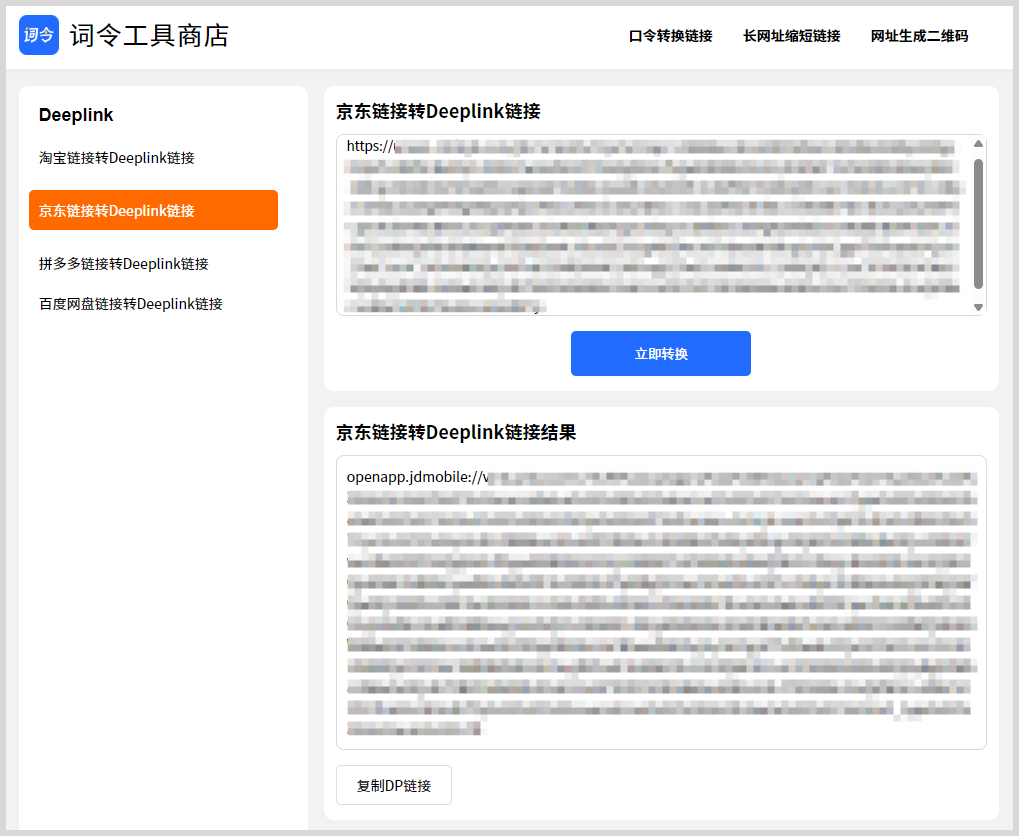Image resolution: width=1019 pixels, height=836 pixels.
Task: Click the Deeplink sidebar heading
Action: tap(76, 115)
